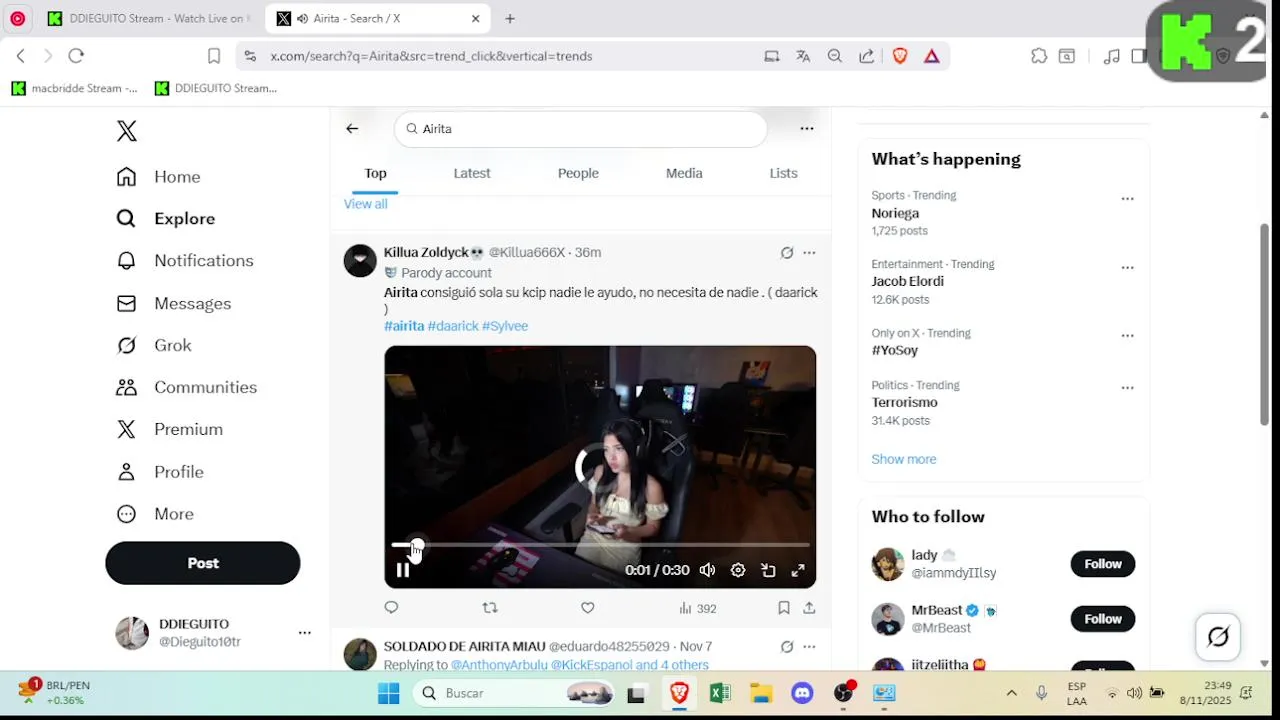Click the Post button
The image size is (1280, 720).
point(203,563)
